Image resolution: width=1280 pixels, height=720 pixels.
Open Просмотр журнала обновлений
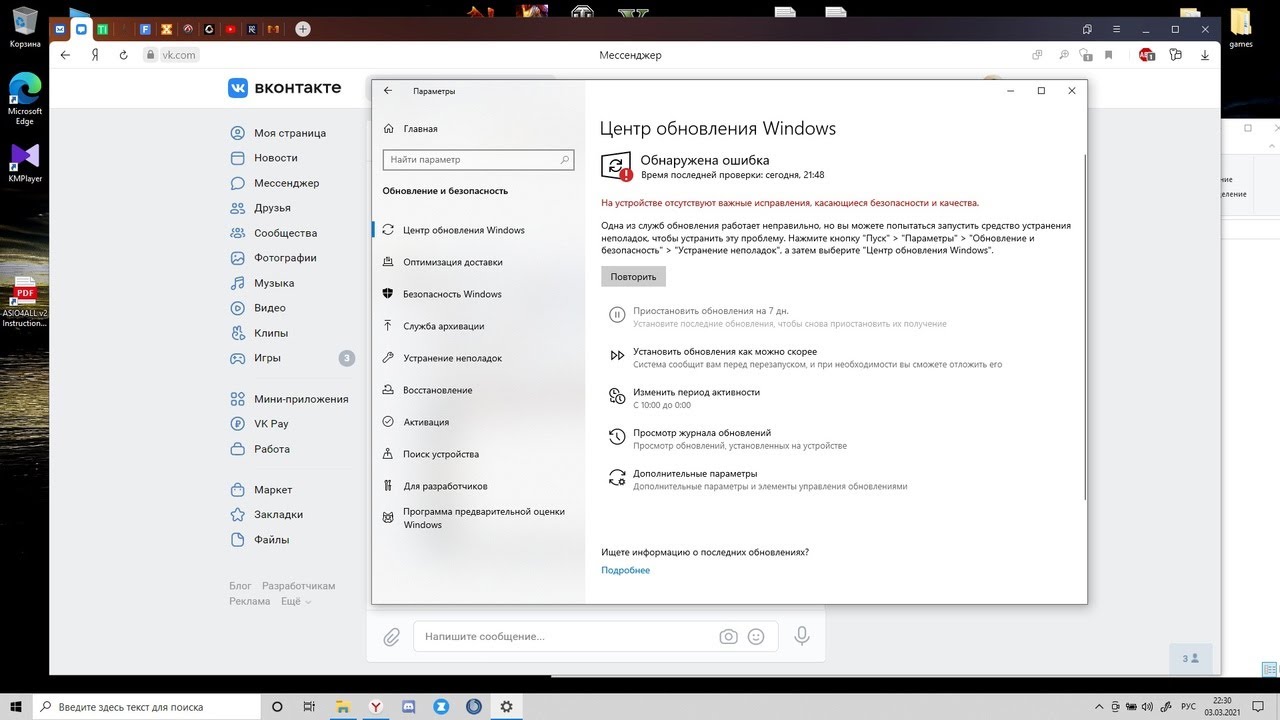[702, 433]
